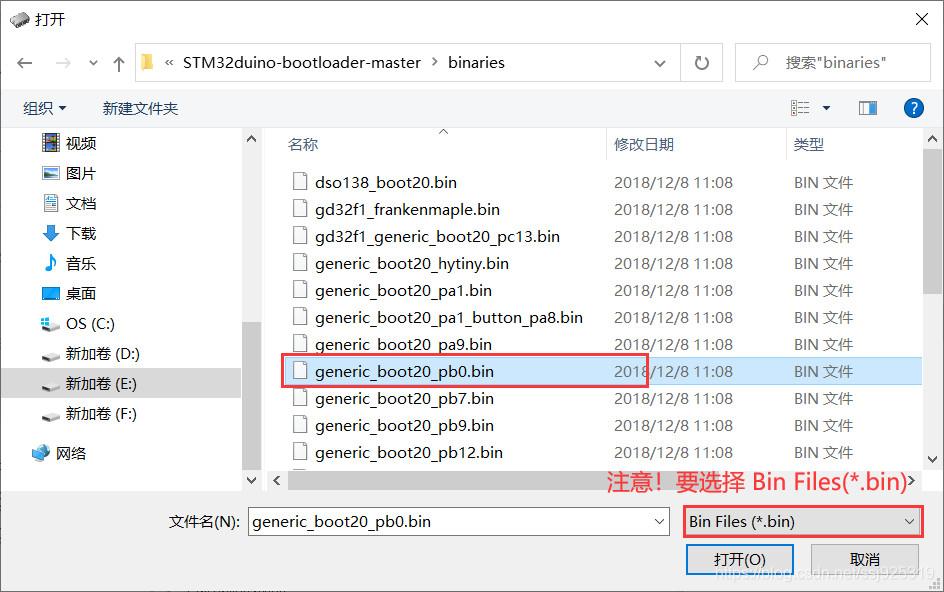Open the 新加卷 (F:) drive

101,414
